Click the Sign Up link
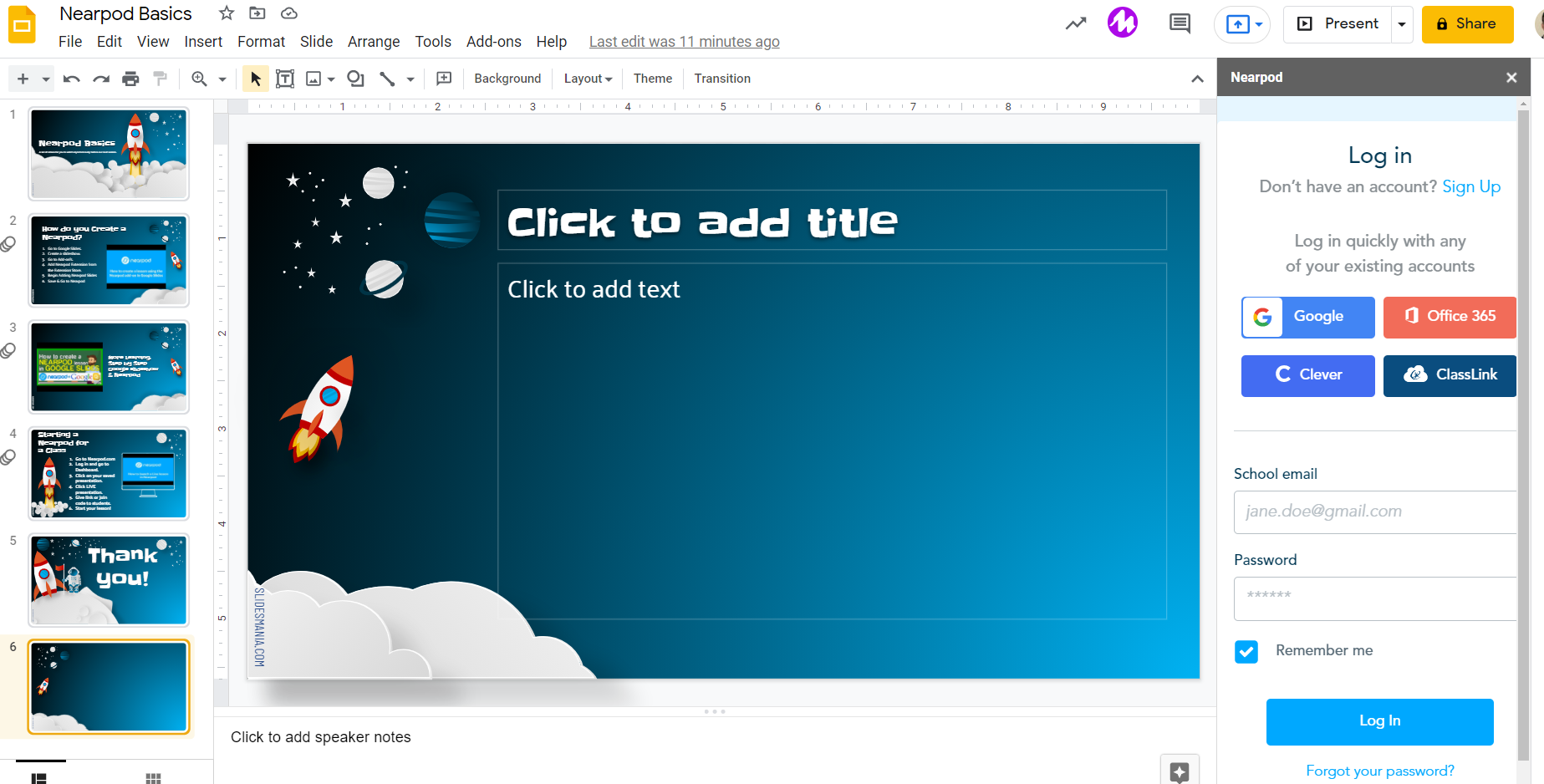The width and height of the screenshot is (1544, 784). click(1471, 186)
